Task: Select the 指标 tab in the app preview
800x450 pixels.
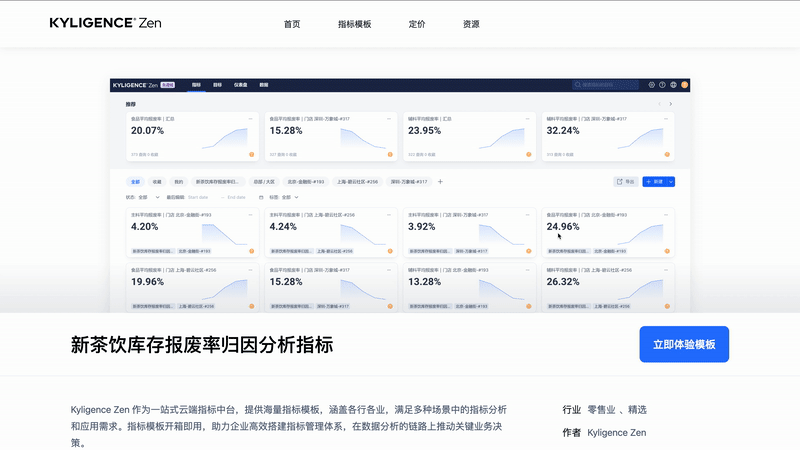Action: (196, 85)
